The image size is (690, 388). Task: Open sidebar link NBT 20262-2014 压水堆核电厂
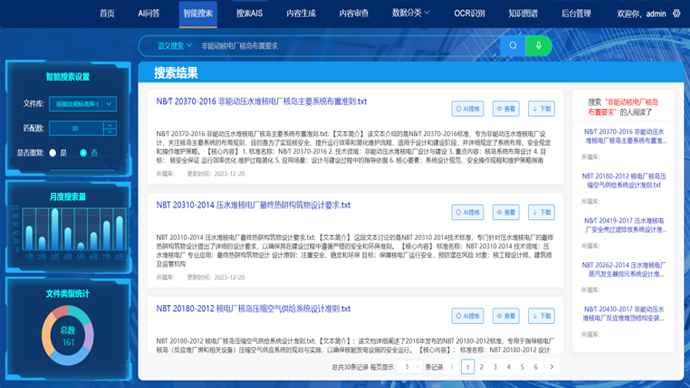point(624,269)
